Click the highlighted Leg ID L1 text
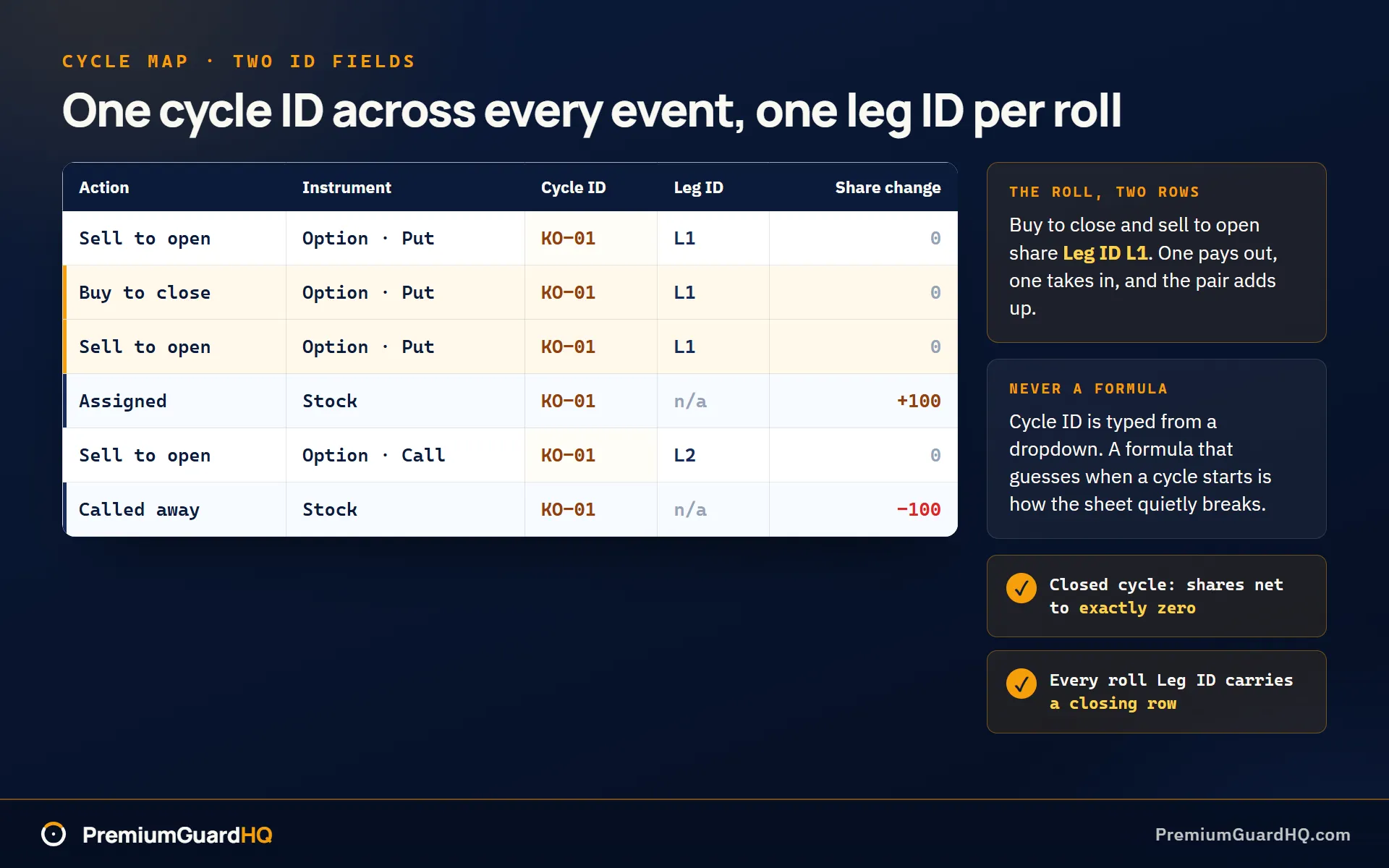The image size is (1389, 868). [1105, 253]
